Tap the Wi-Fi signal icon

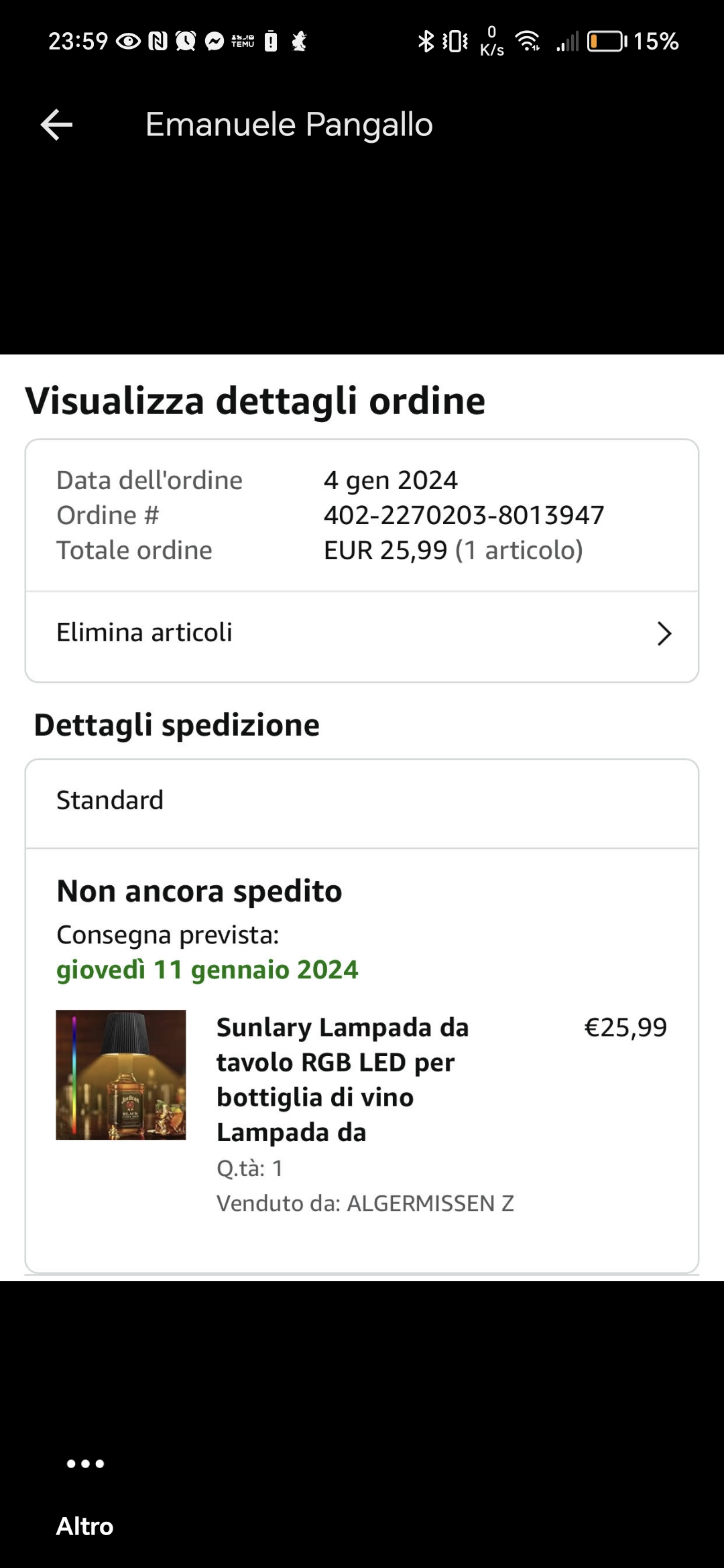529,42
